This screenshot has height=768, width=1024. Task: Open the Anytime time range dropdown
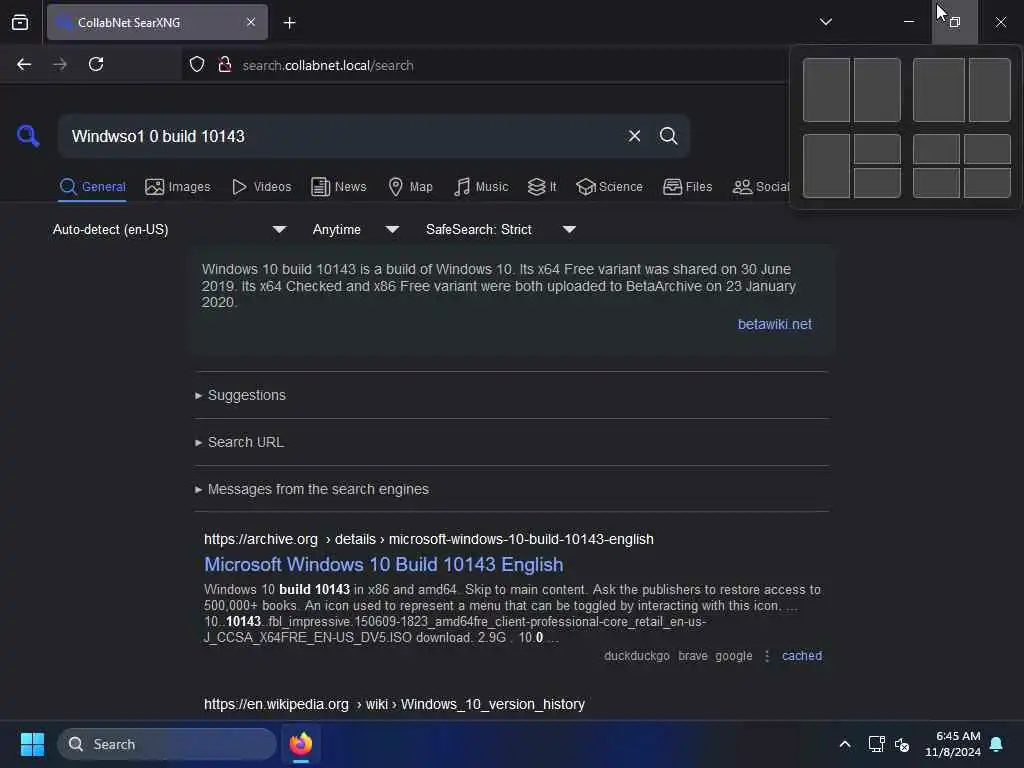click(355, 229)
